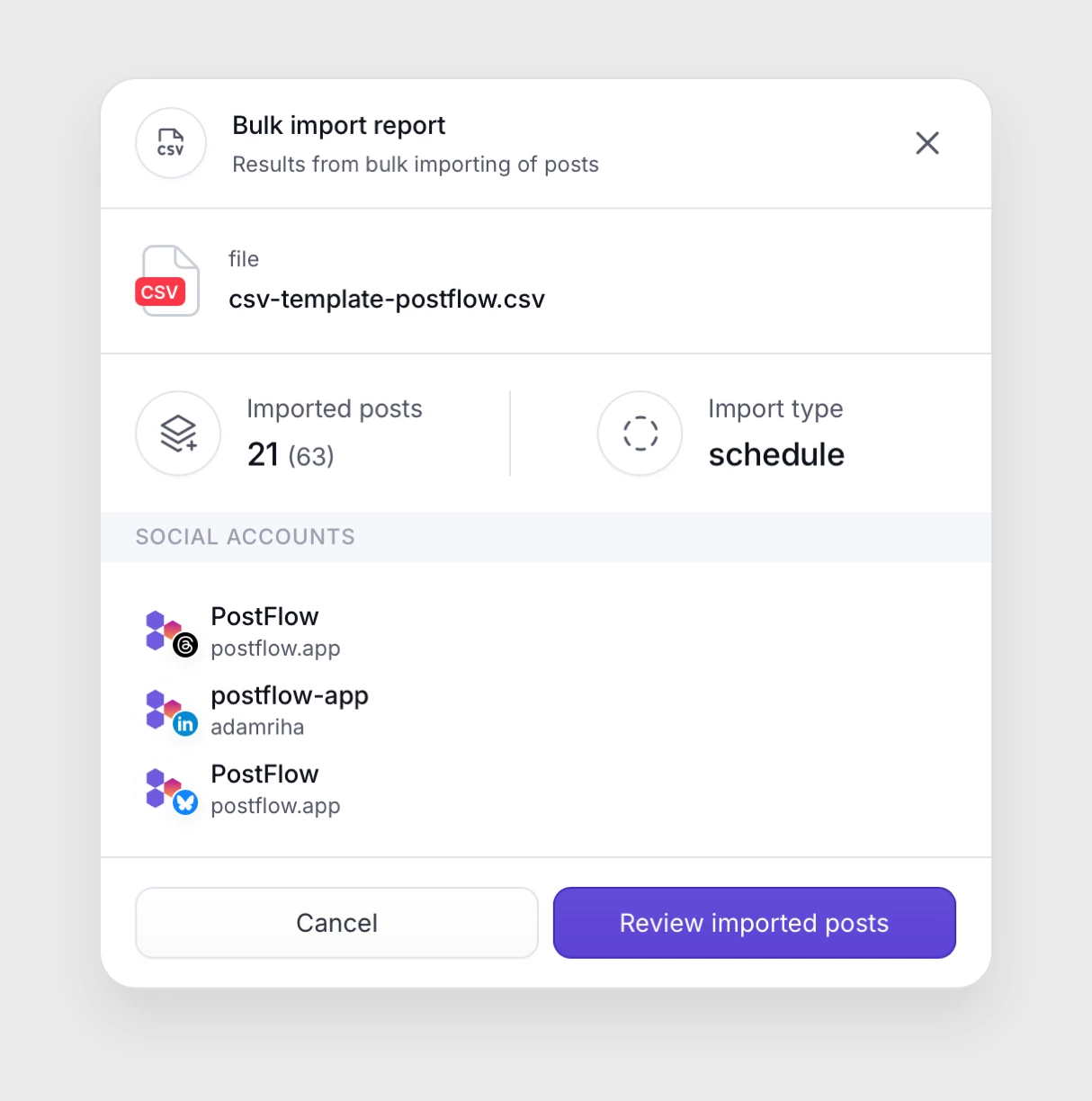This screenshot has width=1092, height=1101.
Task: Click the Imported posts label
Action: pyautogui.click(x=335, y=409)
